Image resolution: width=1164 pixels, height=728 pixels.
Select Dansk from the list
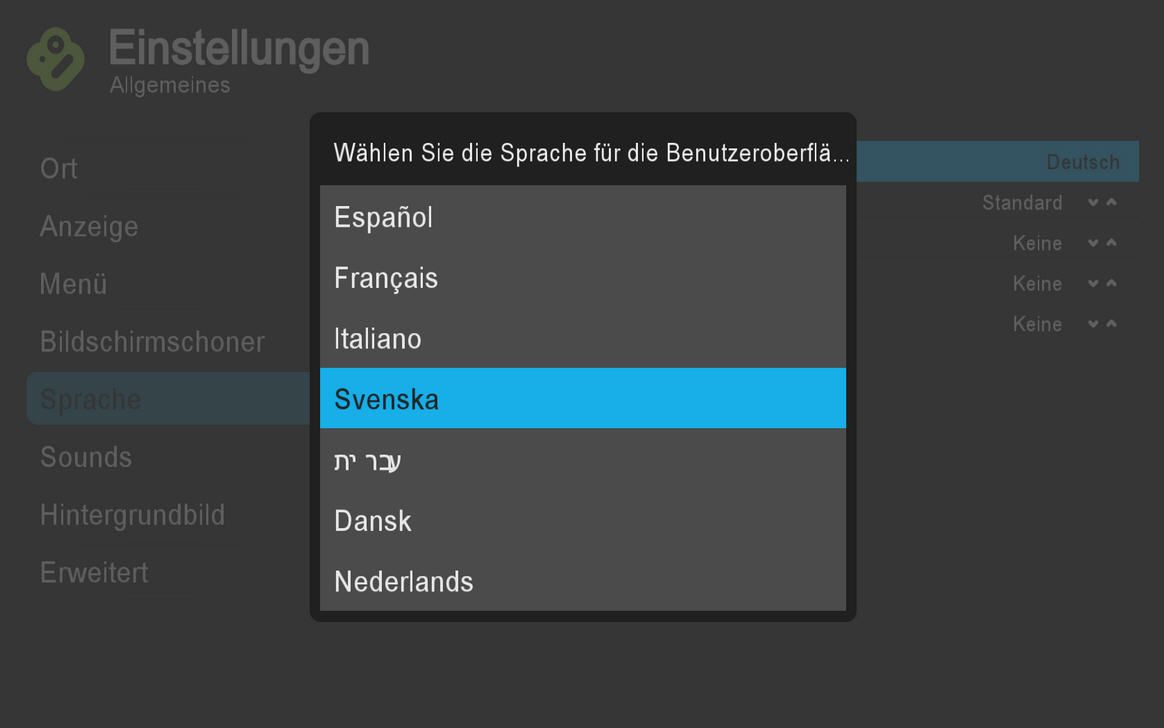582,521
